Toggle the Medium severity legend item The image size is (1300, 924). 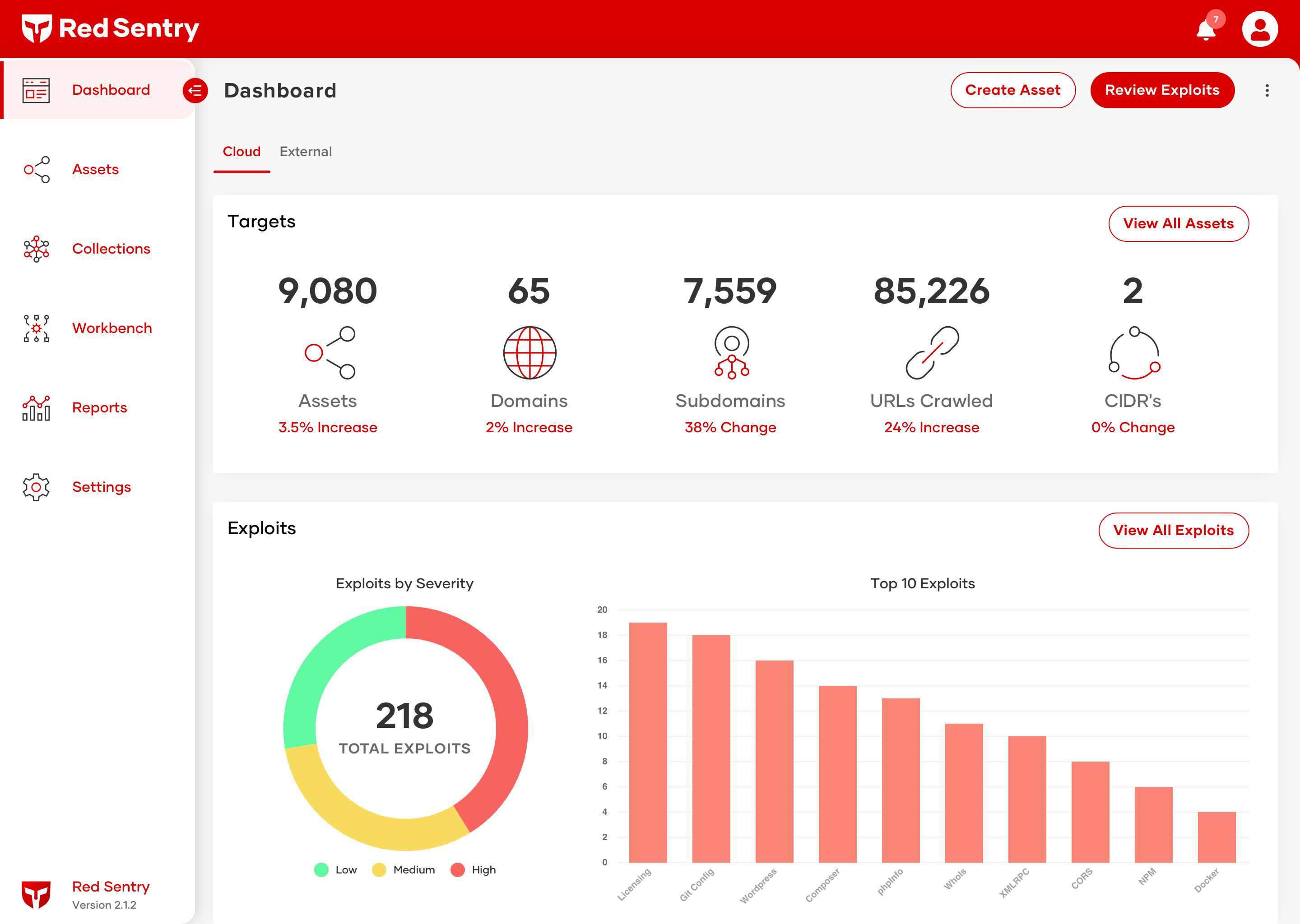[404, 869]
